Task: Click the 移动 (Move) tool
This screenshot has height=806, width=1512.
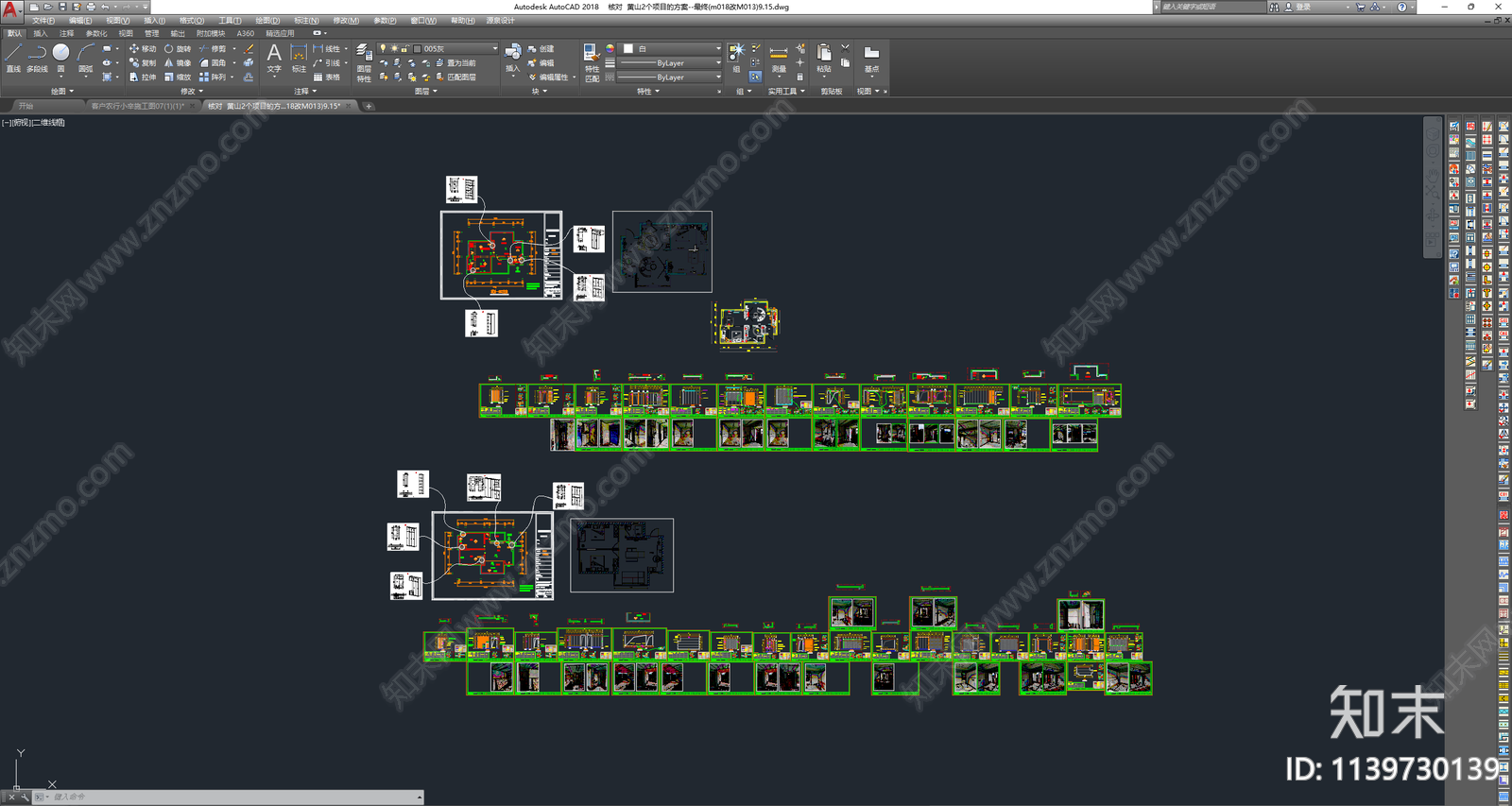Action: click(143, 48)
